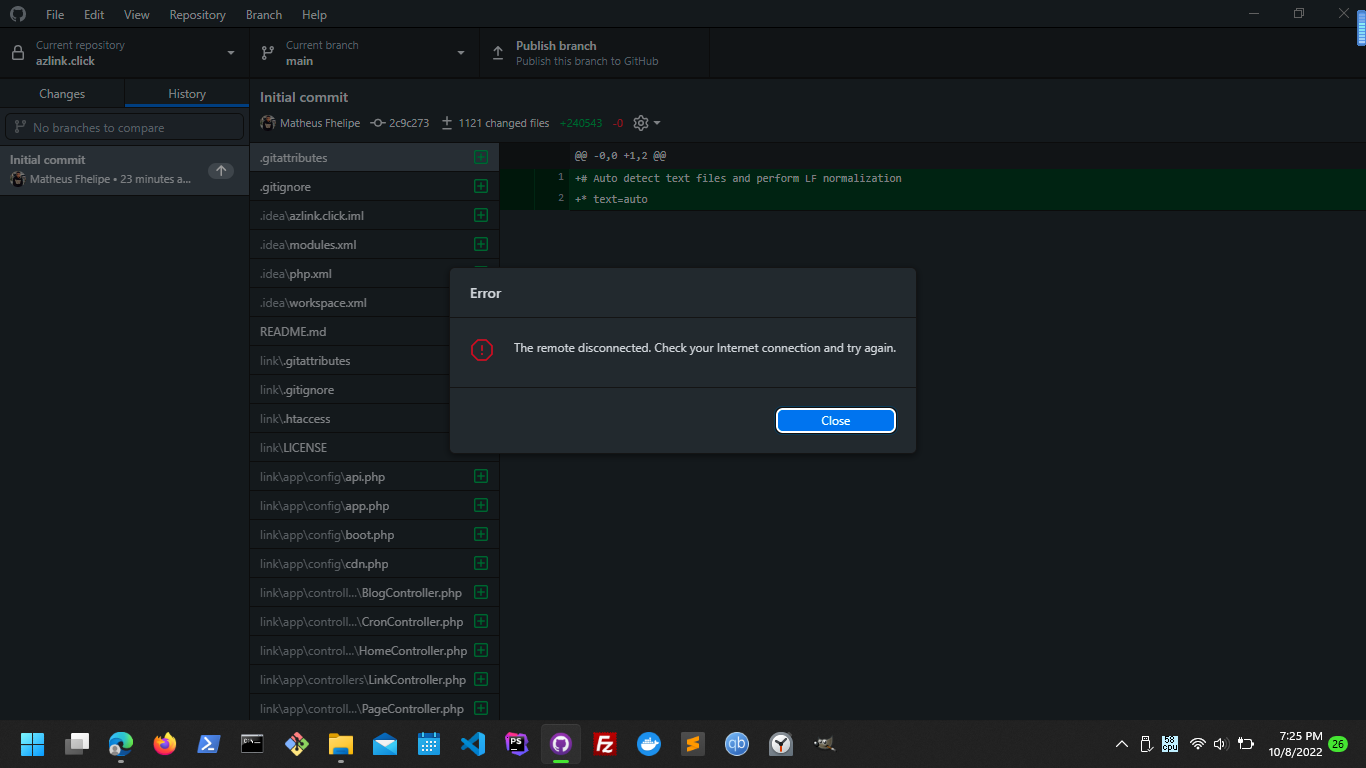Open the Branch menu

pos(263,14)
